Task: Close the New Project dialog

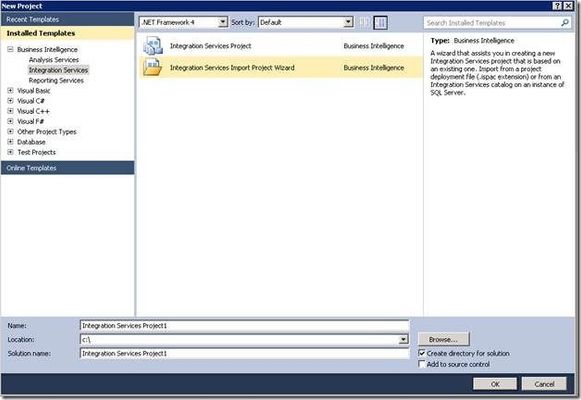Action: [x=568, y=6]
